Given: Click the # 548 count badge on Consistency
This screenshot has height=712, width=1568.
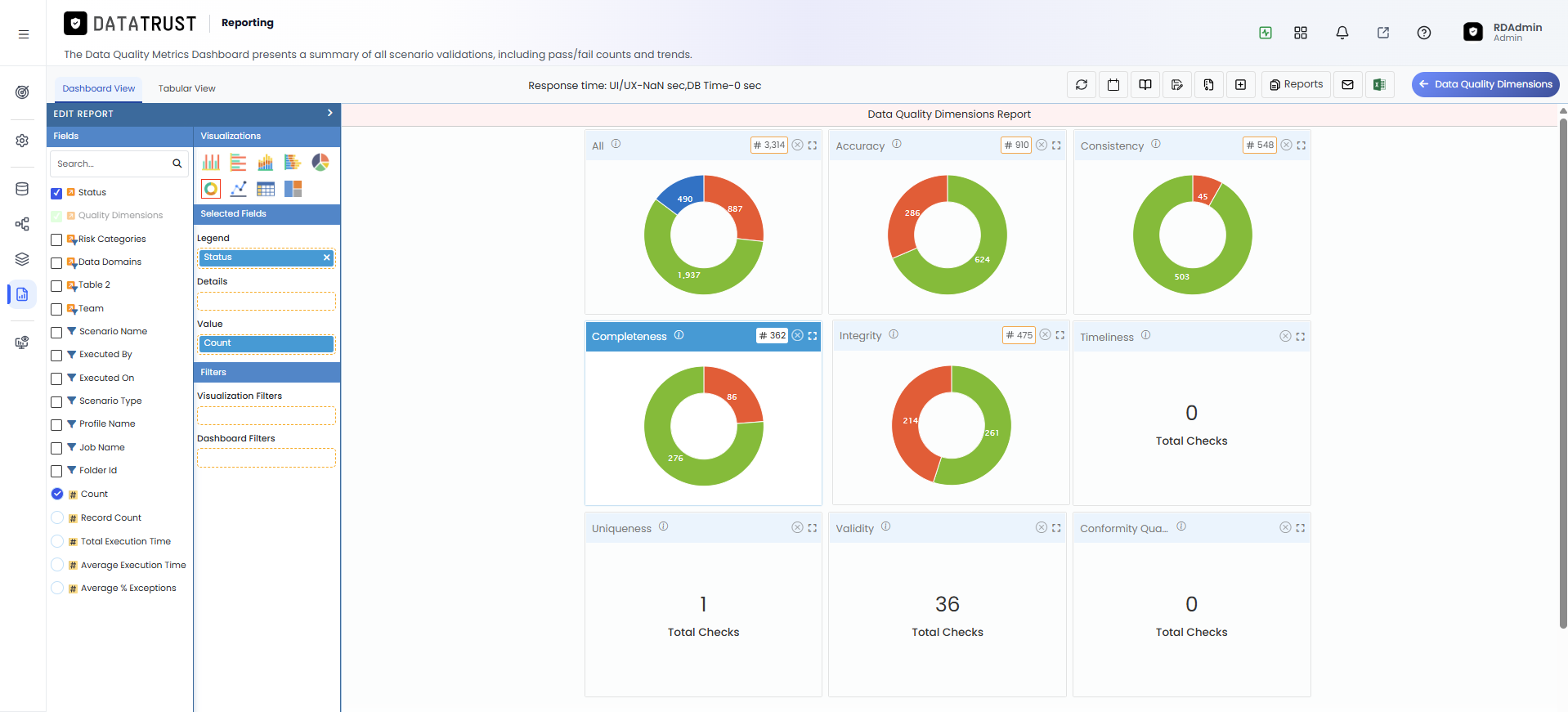Looking at the screenshot, I should 1260,146.
